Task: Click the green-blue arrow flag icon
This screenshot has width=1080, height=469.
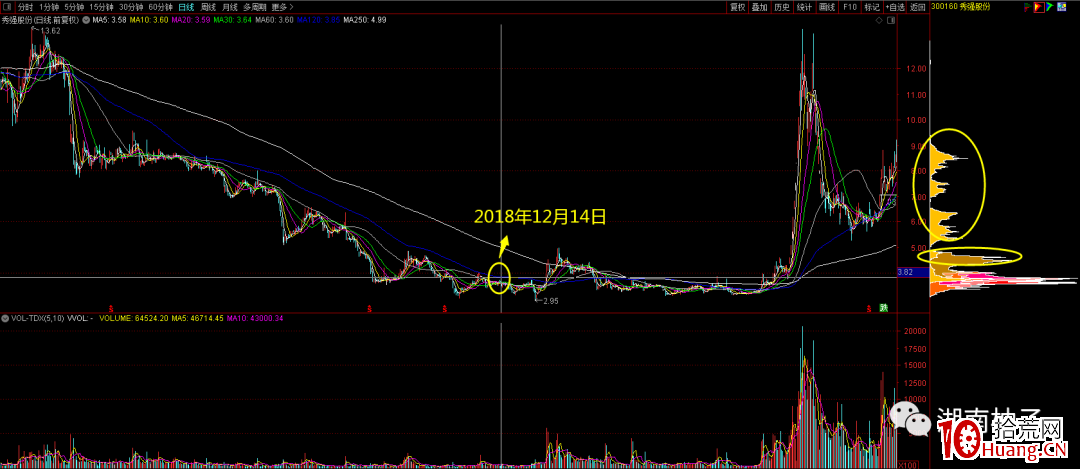Action: click(1050, 7)
